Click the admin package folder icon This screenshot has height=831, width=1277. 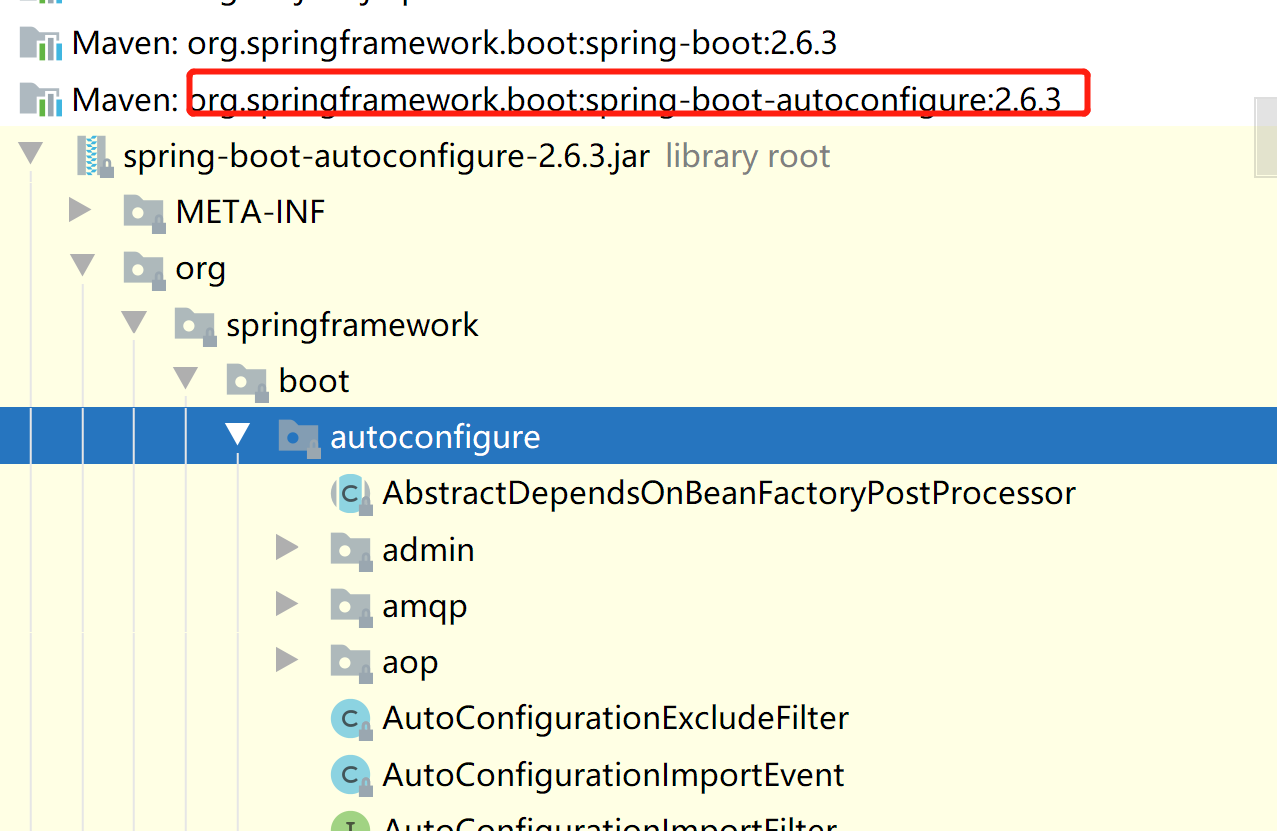(x=351, y=549)
